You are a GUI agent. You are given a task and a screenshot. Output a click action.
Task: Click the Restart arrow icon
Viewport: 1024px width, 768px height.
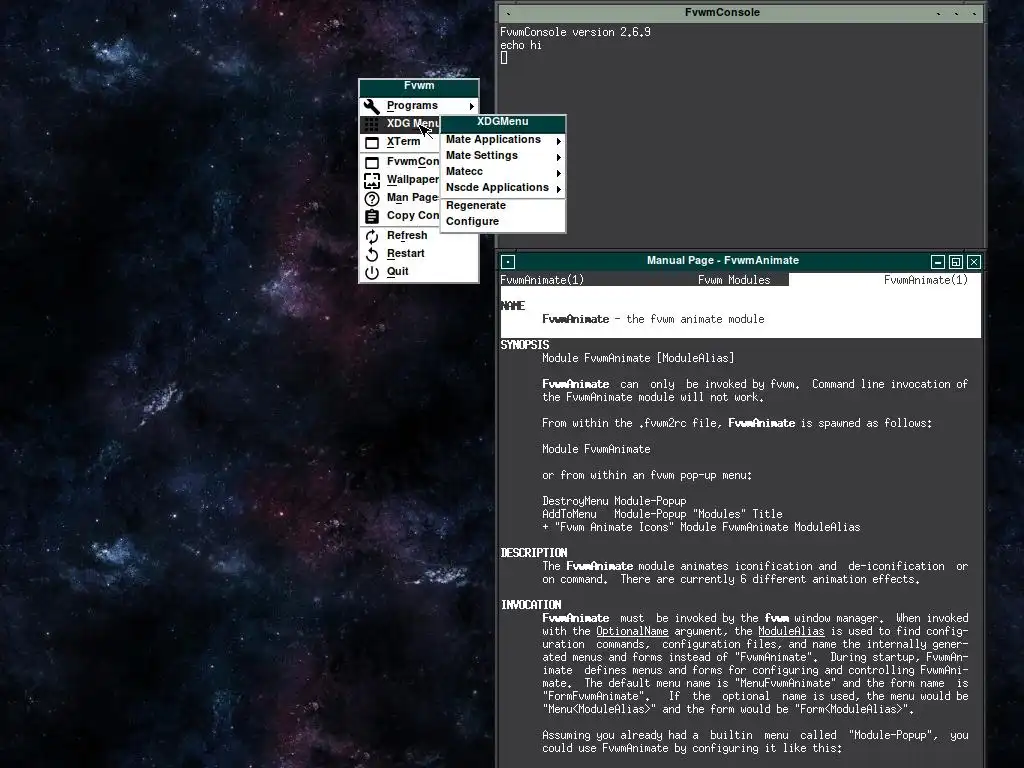[372, 255]
